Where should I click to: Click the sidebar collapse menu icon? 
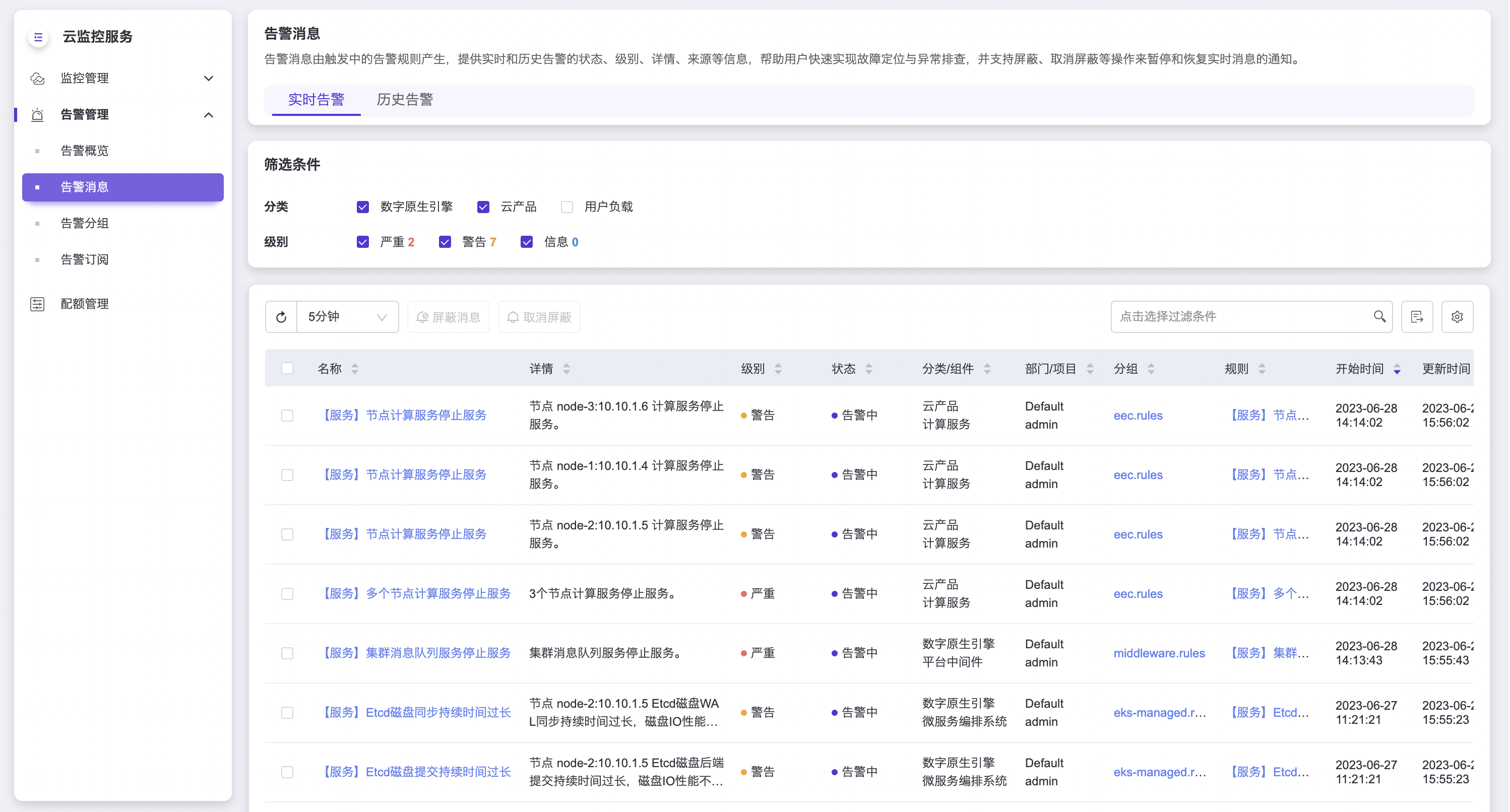coord(38,37)
